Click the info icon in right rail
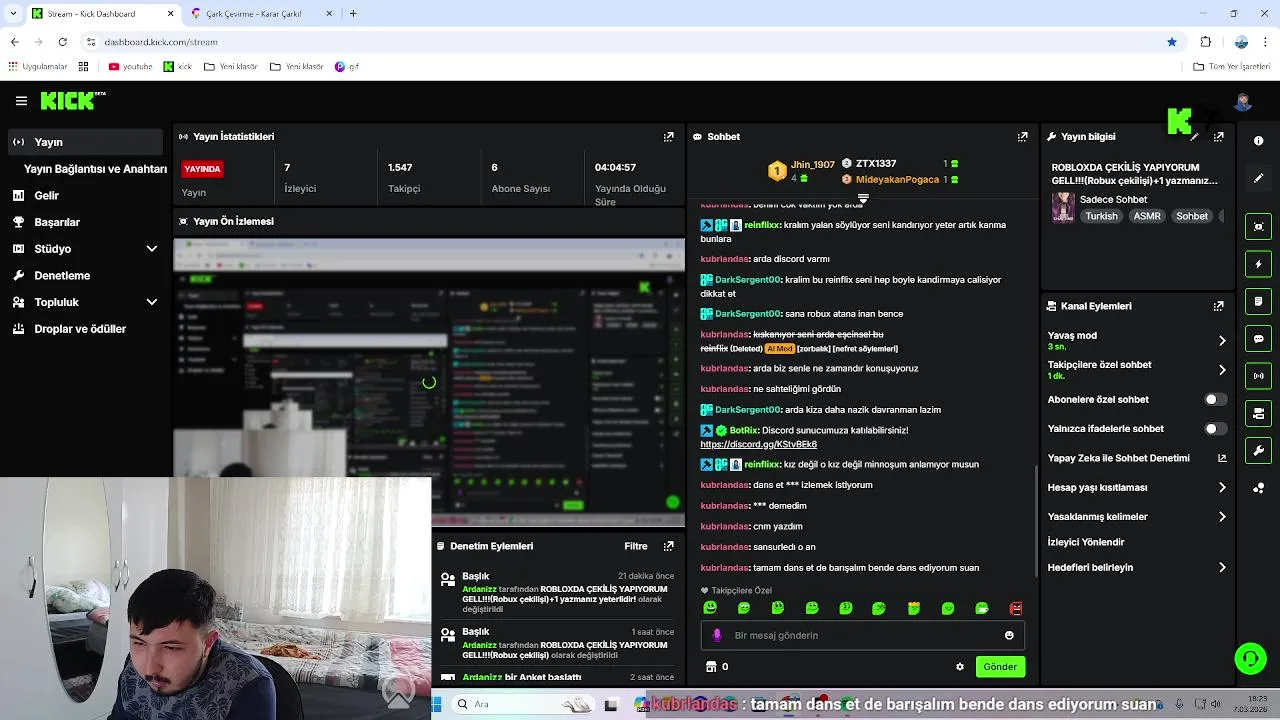 point(1258,141)
